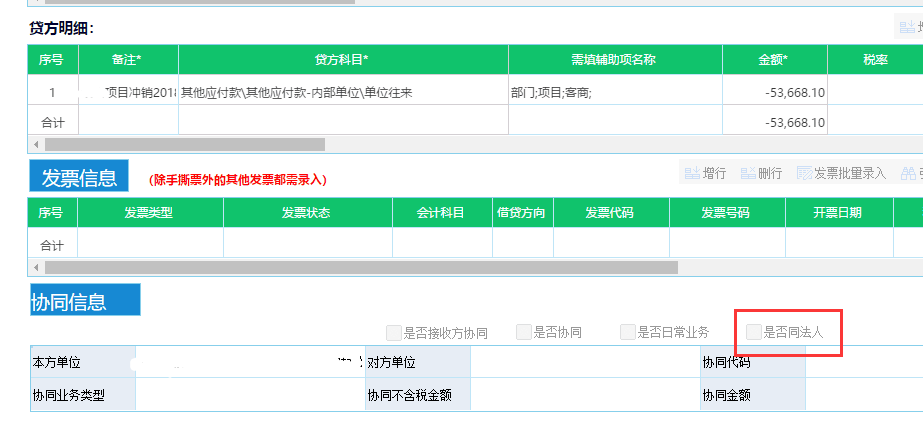923x425 pixels.
Task: Open 发票批量录入 batch invoice entry
Action: coord(840,173)
